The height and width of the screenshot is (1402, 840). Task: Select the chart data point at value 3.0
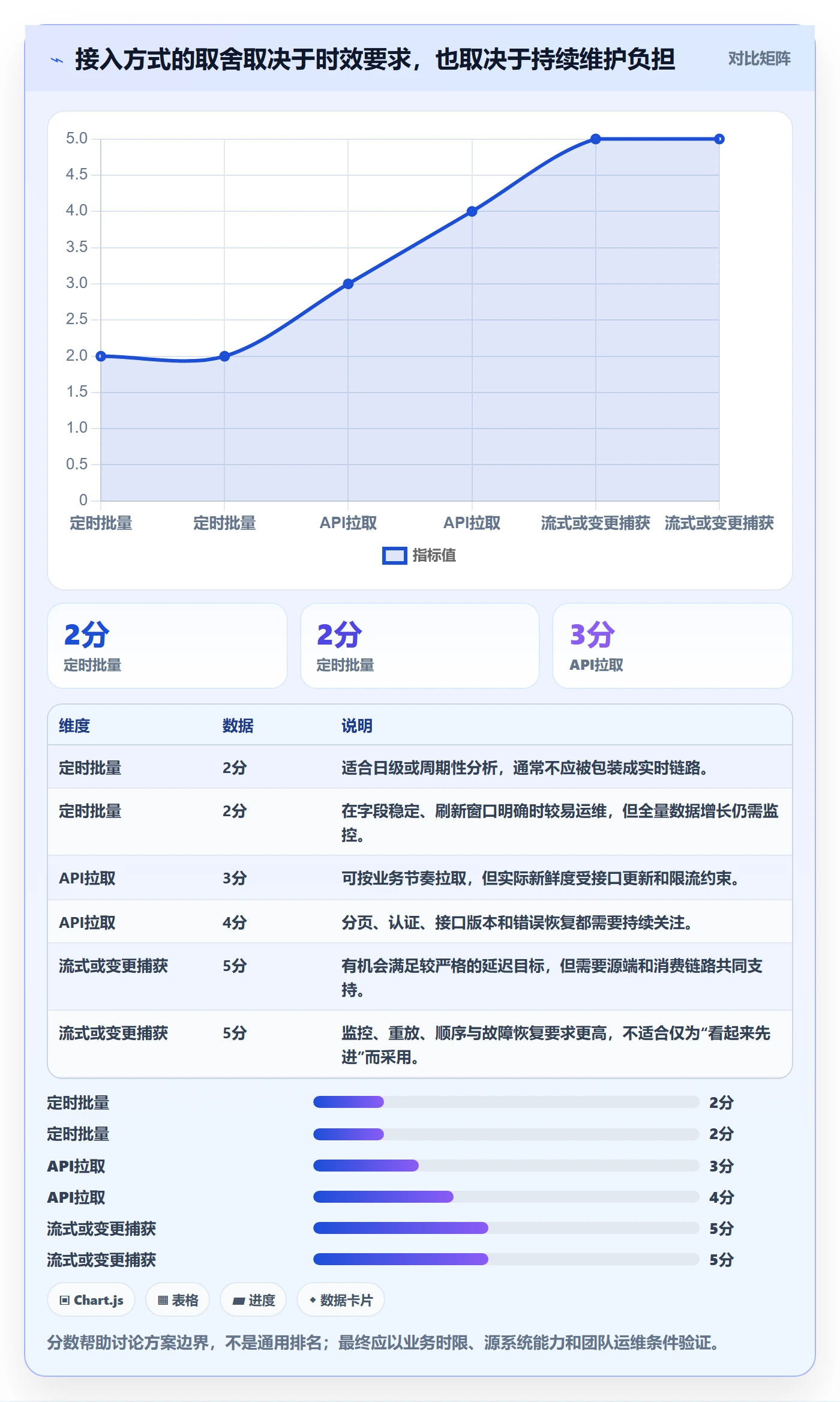348,284
